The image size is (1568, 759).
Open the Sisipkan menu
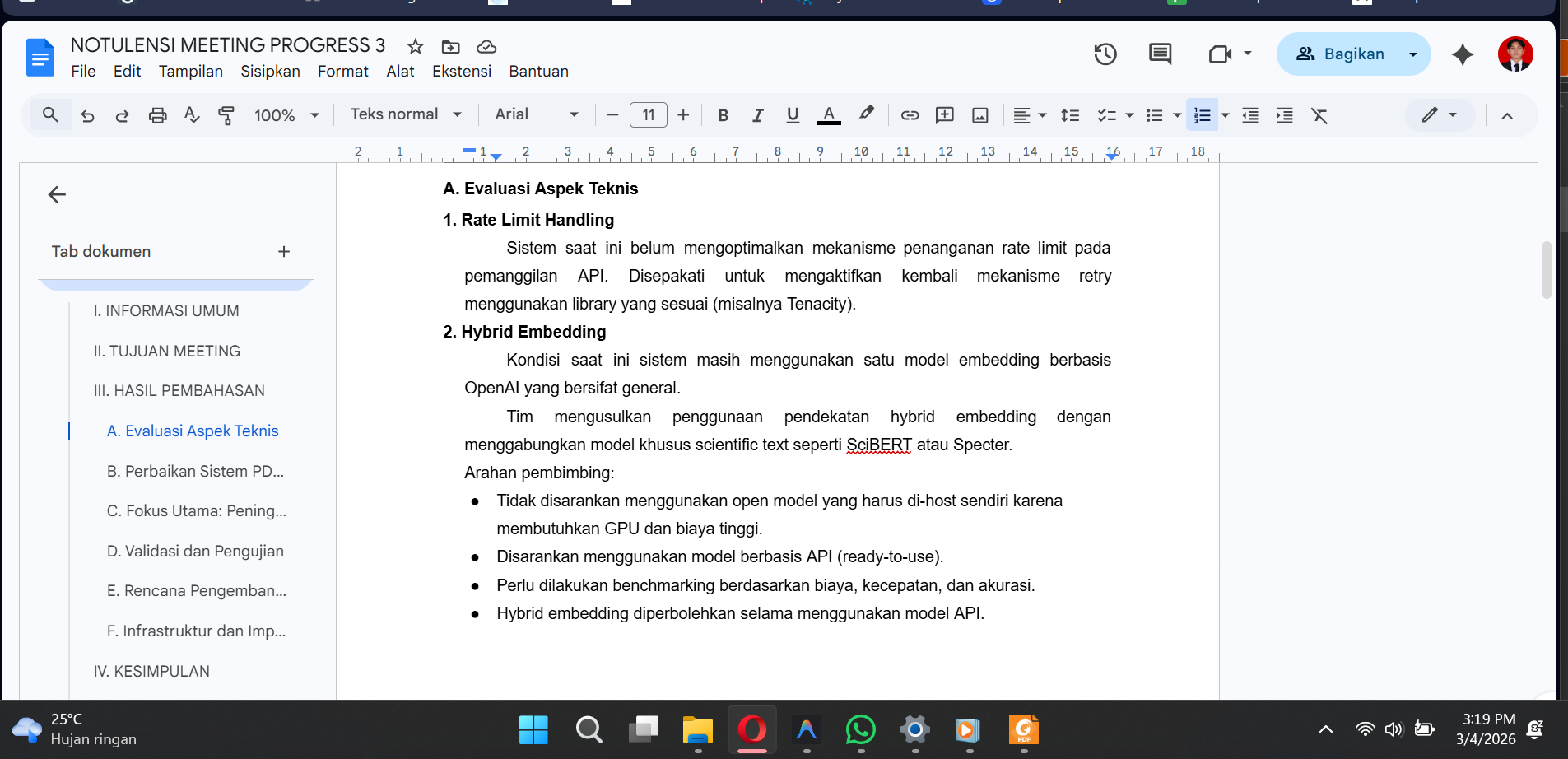coord(270,72)
